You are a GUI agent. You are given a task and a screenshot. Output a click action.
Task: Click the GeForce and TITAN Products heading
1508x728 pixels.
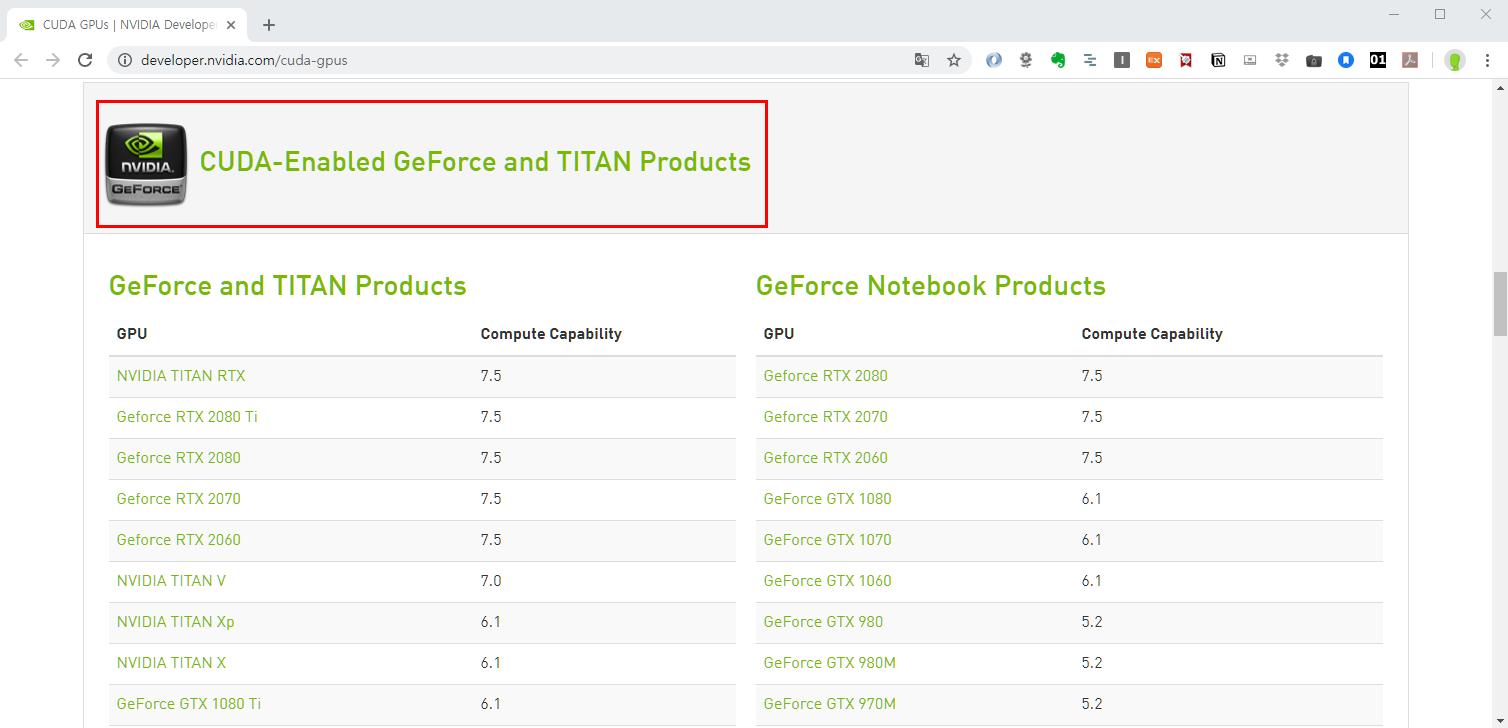tap(287, 286)
